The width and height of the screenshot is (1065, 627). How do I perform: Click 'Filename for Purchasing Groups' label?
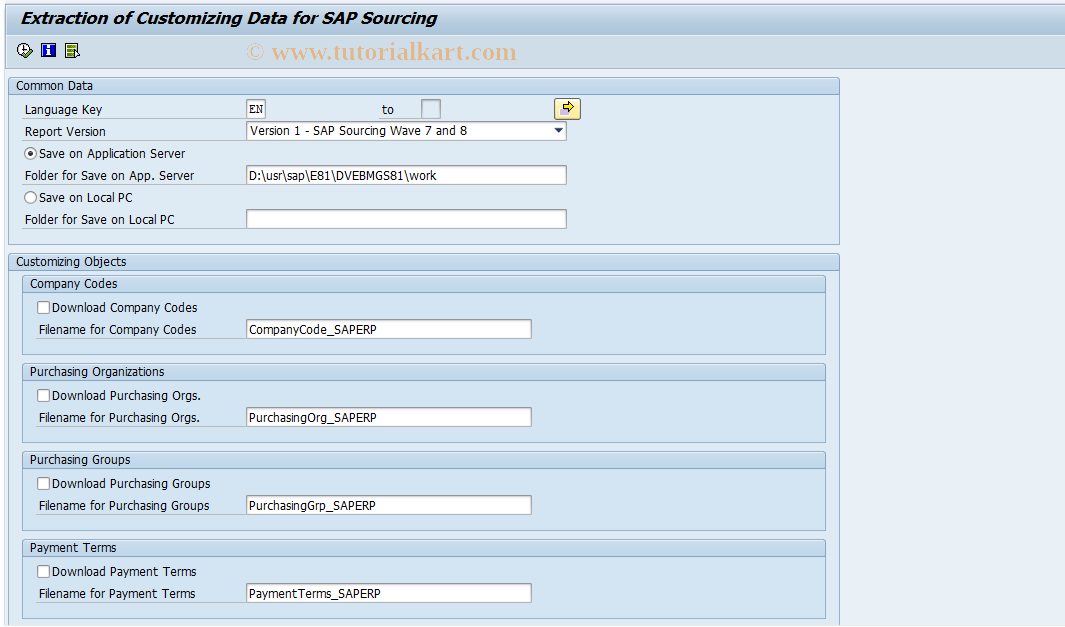[124, 505]
